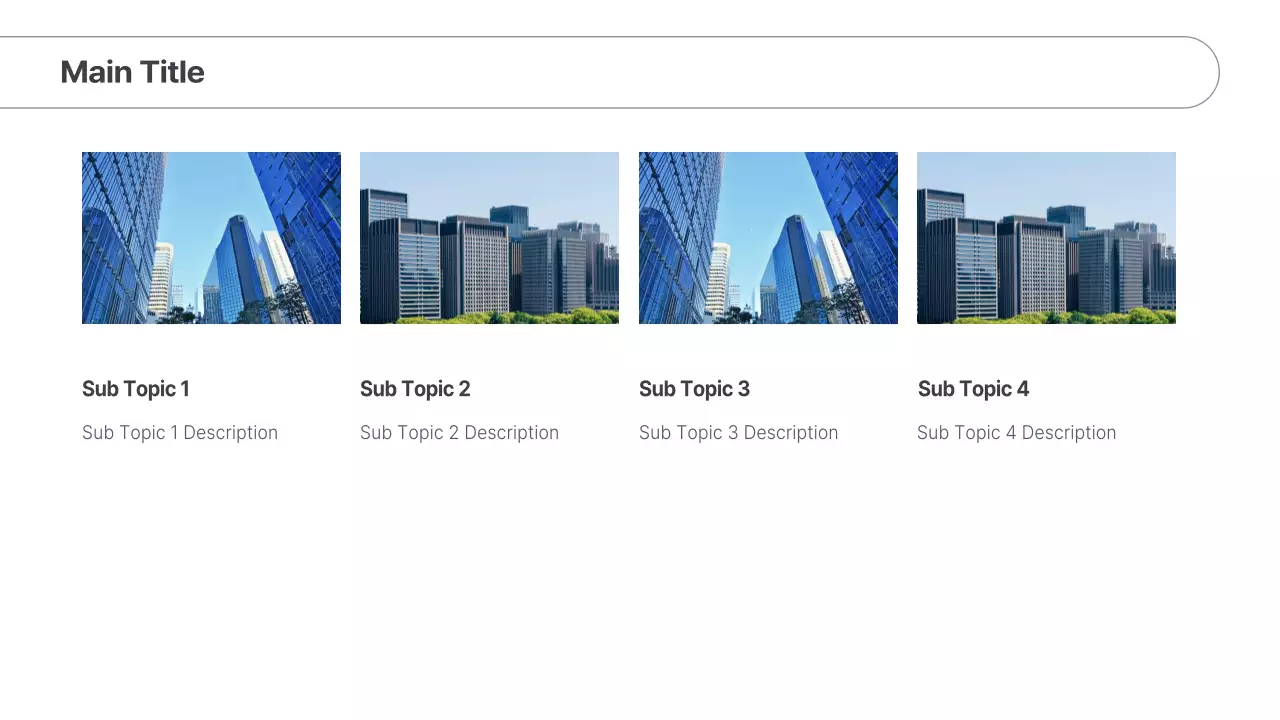Click the bold "Sub Topic 2" heading

click(415, 389)
